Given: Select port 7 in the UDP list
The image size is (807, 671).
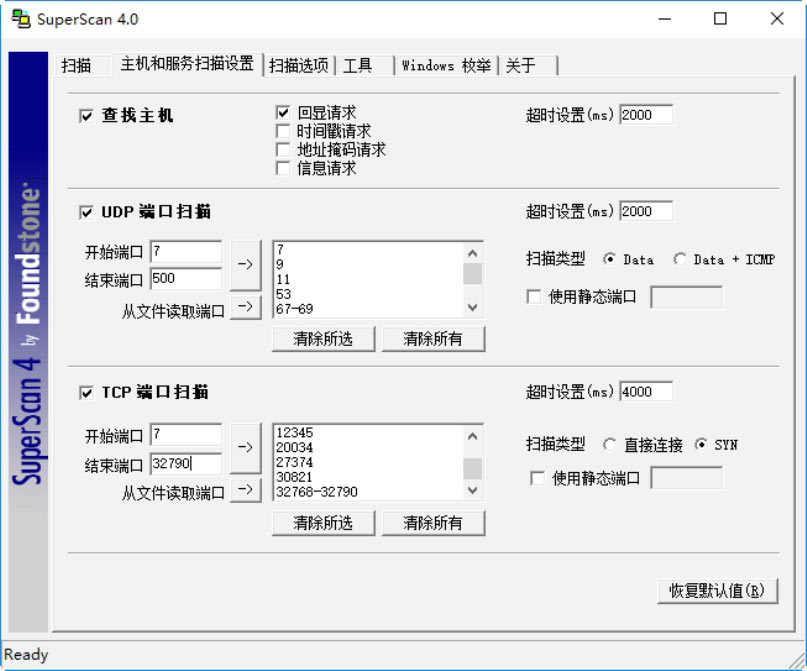Looking at the screenshot, I should coord(369,250).
